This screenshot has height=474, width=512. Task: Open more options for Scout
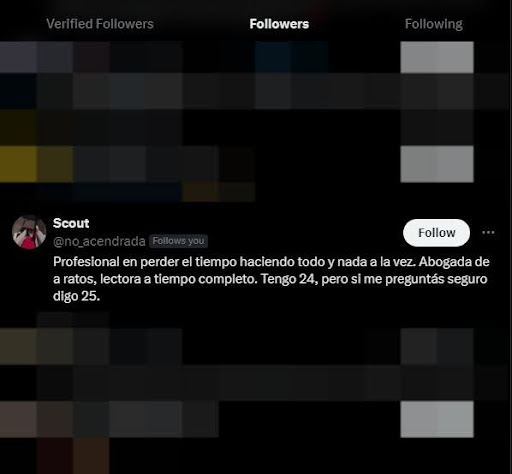[488, 232]
